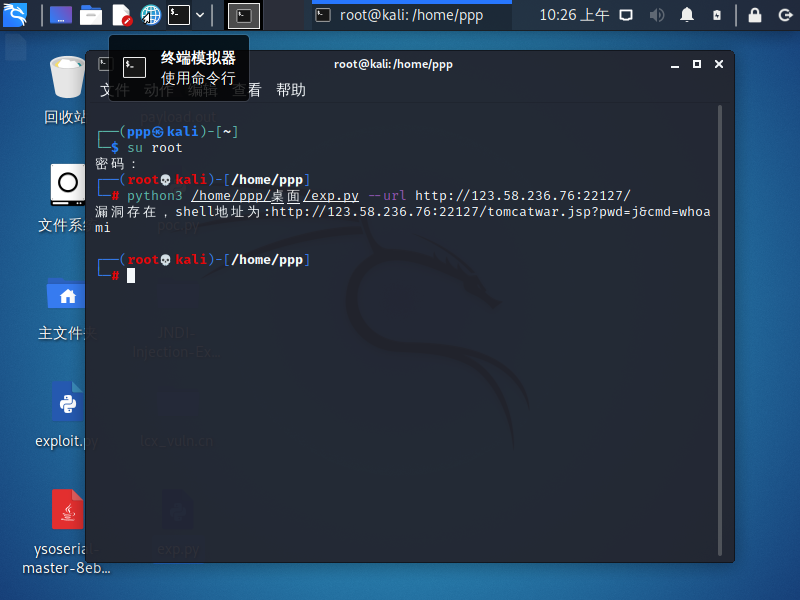Click the --url option in command
This screenshot has width=800, height=600.
coord(387,195)
